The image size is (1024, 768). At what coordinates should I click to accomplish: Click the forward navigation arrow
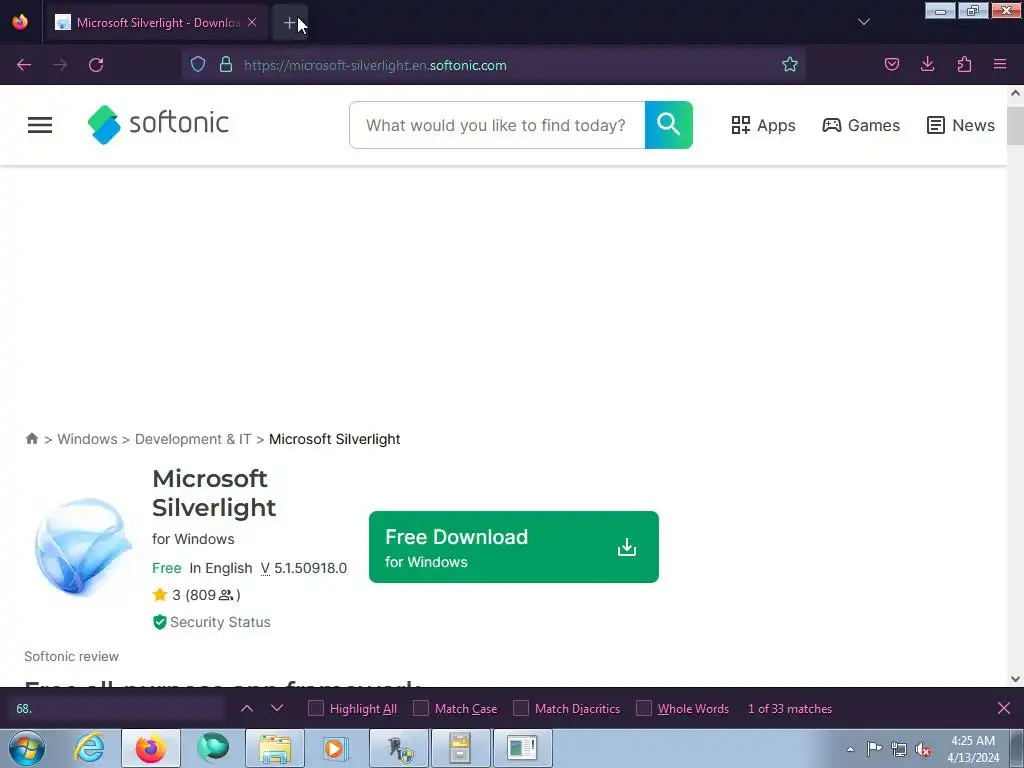(60, 65)
